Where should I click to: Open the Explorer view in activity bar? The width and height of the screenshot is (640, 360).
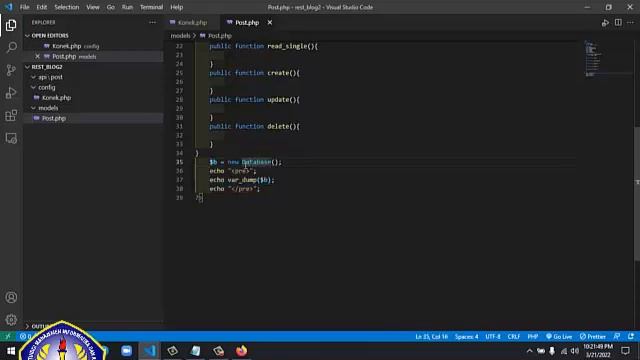[x=11, y=25]
